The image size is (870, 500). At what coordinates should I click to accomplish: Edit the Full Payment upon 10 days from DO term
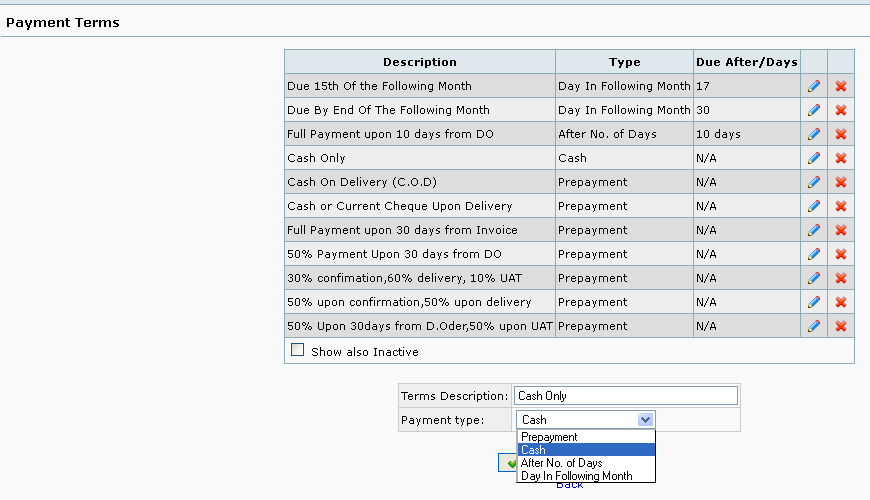(x=814, y=134)
